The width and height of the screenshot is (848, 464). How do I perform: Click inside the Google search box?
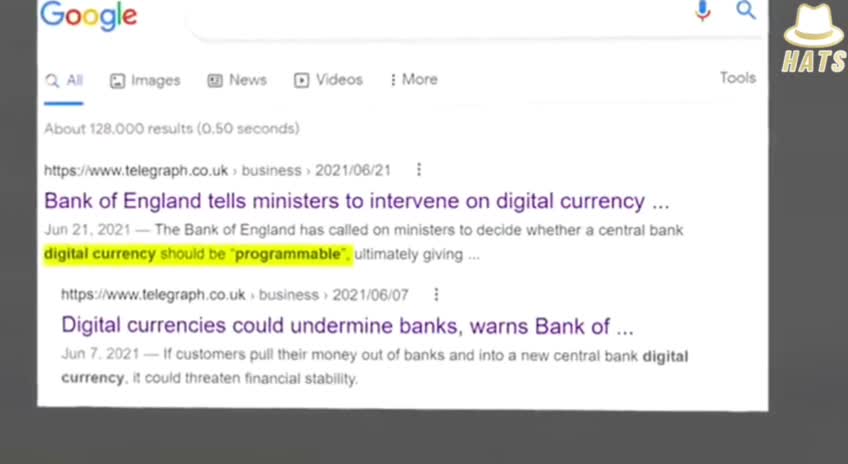(438, 16)
